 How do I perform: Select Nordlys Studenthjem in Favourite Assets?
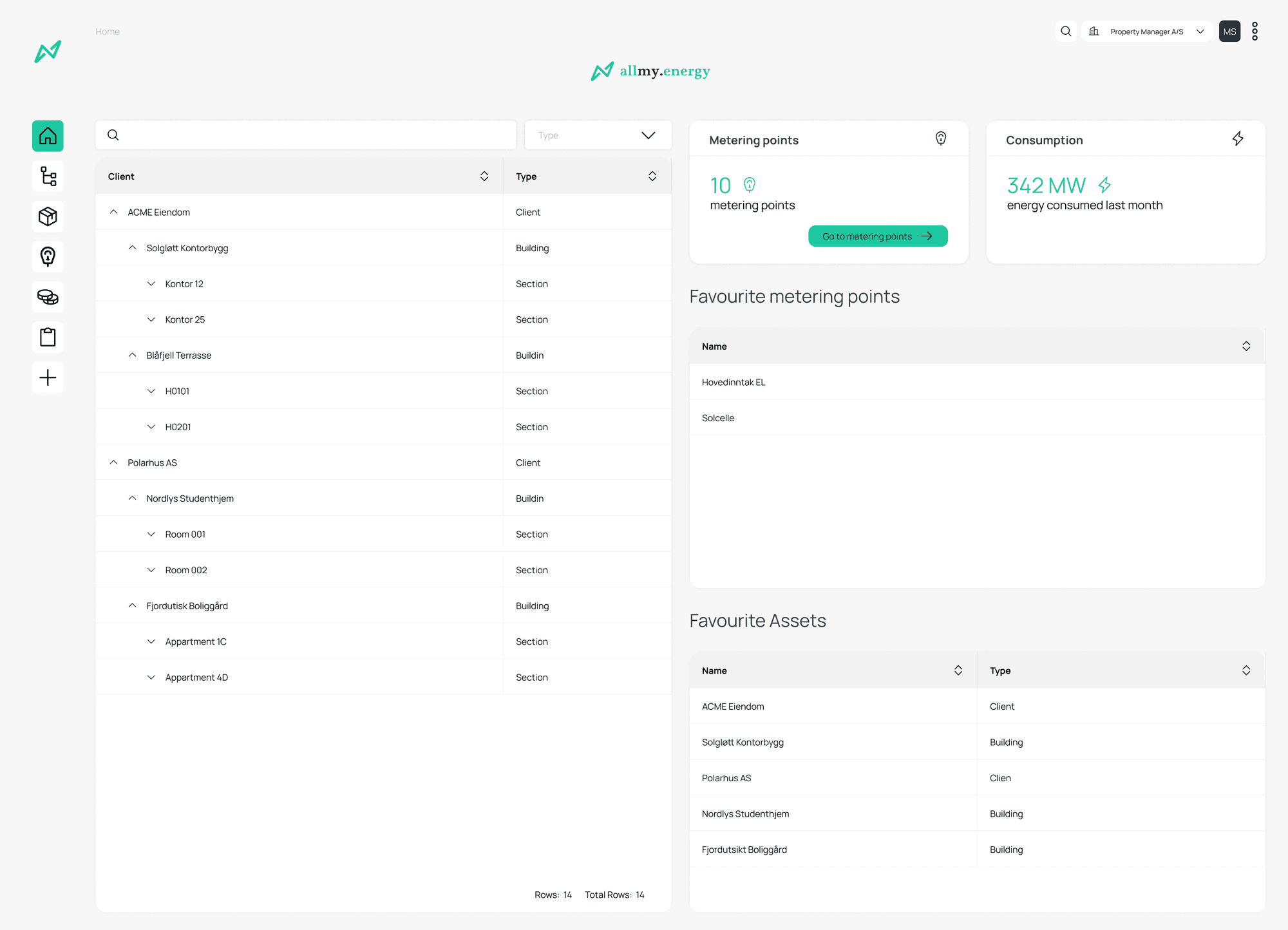(977, 814)
